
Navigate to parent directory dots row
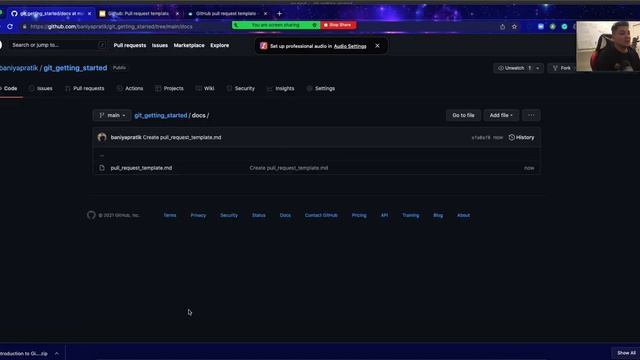(102, 156)
